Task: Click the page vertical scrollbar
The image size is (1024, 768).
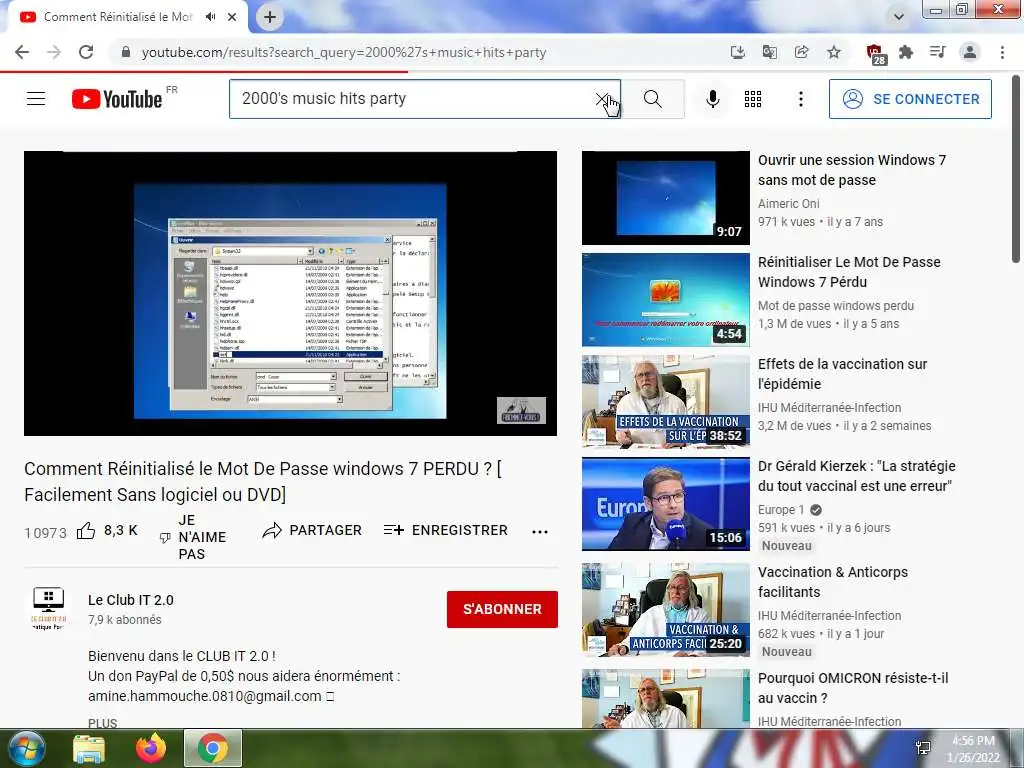Action: pyautogui.click(x=1016, y=170)
